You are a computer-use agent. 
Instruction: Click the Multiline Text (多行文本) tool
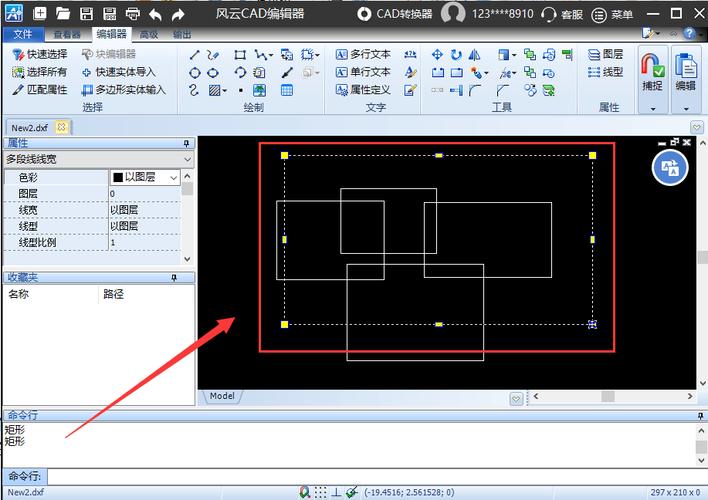point(363,54)
